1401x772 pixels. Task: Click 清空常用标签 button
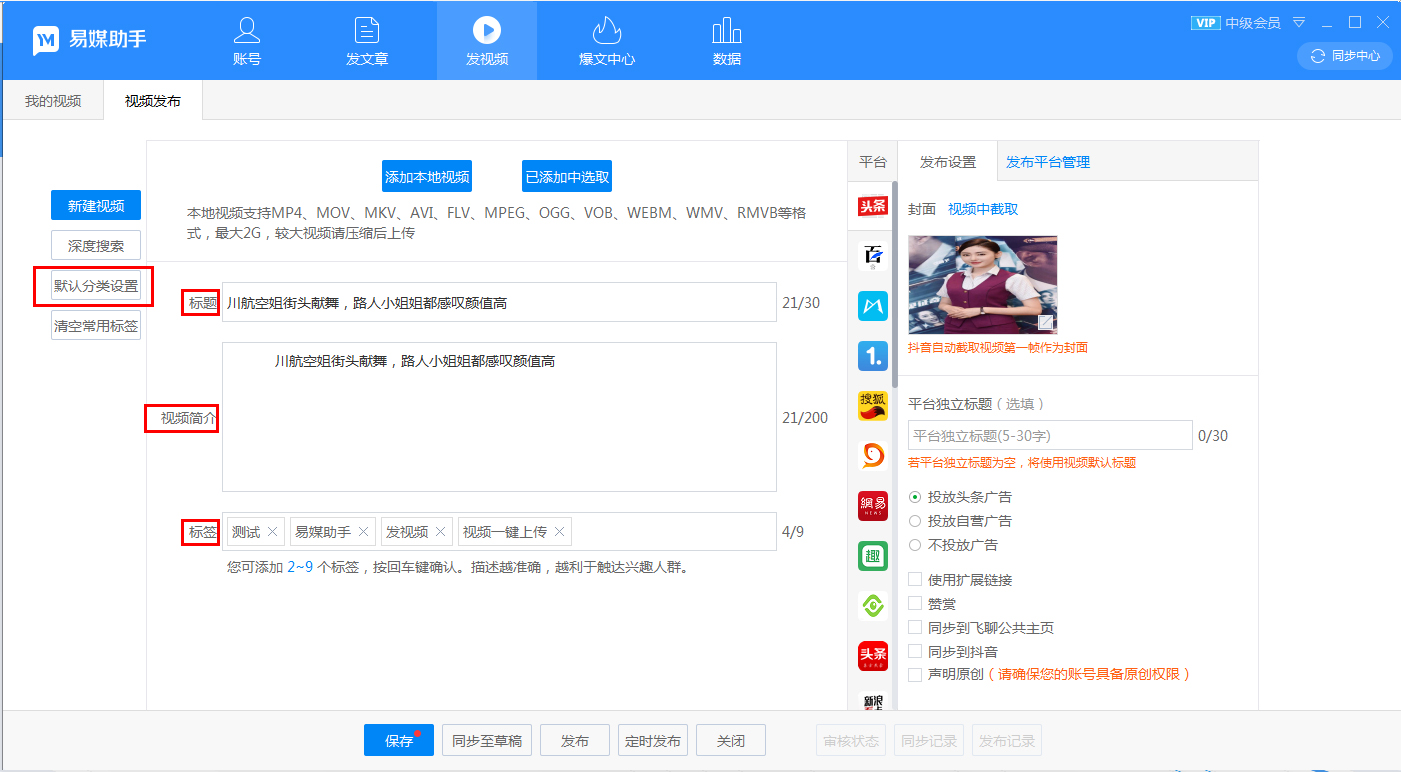coord(96,325)
